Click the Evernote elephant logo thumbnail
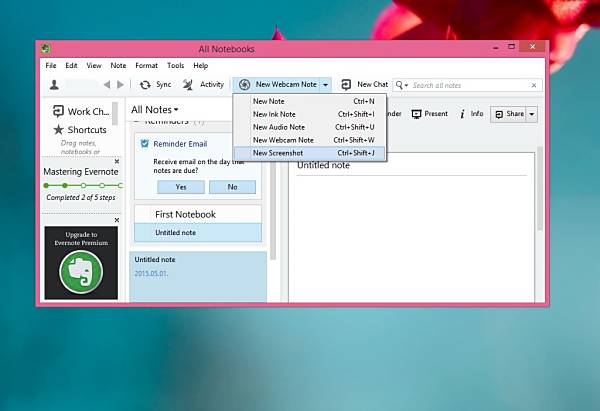 click(x=81, y=272)
